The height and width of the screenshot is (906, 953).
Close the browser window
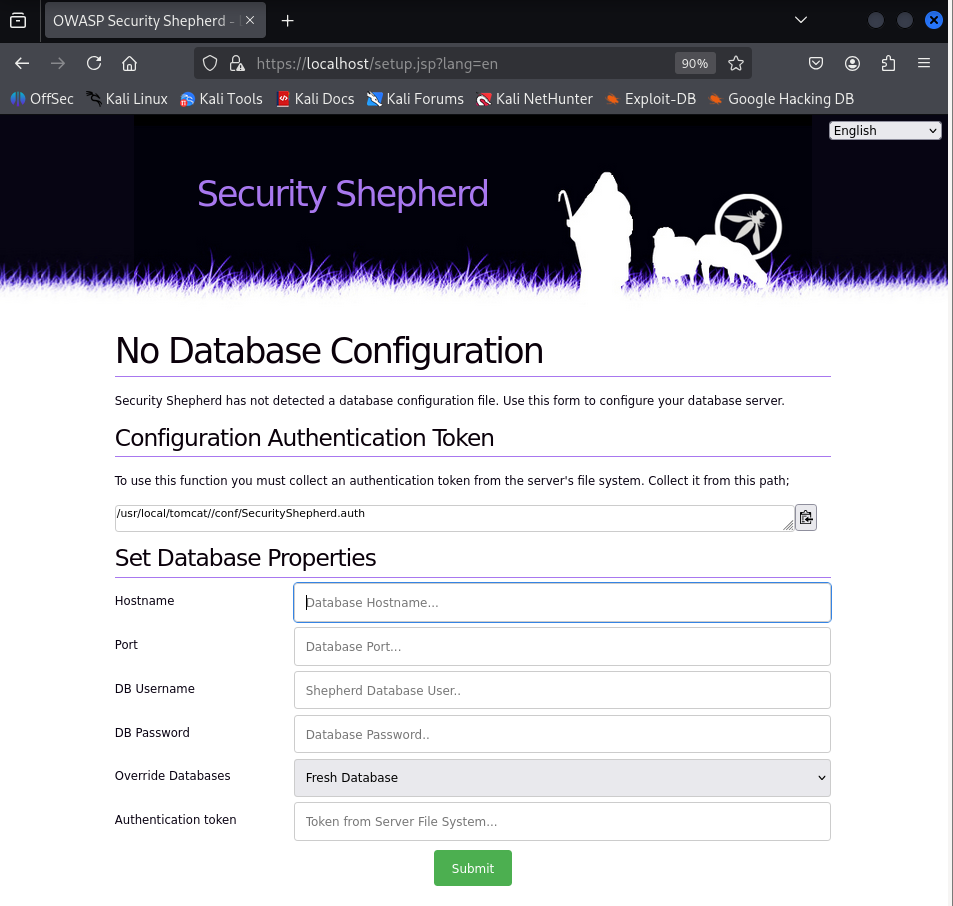[x=934, y=20]
